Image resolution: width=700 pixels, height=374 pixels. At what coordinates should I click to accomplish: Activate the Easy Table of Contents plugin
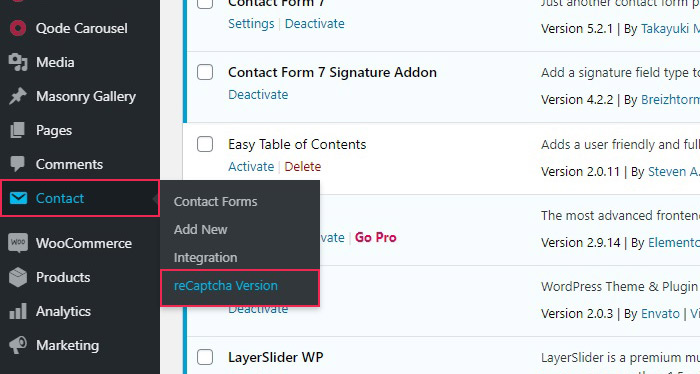click(x=251, y=166)
